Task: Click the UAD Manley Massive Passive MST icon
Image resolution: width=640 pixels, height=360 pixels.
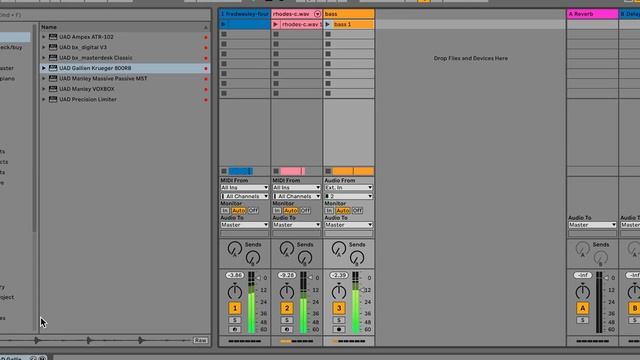Action: tap(53, 78)
